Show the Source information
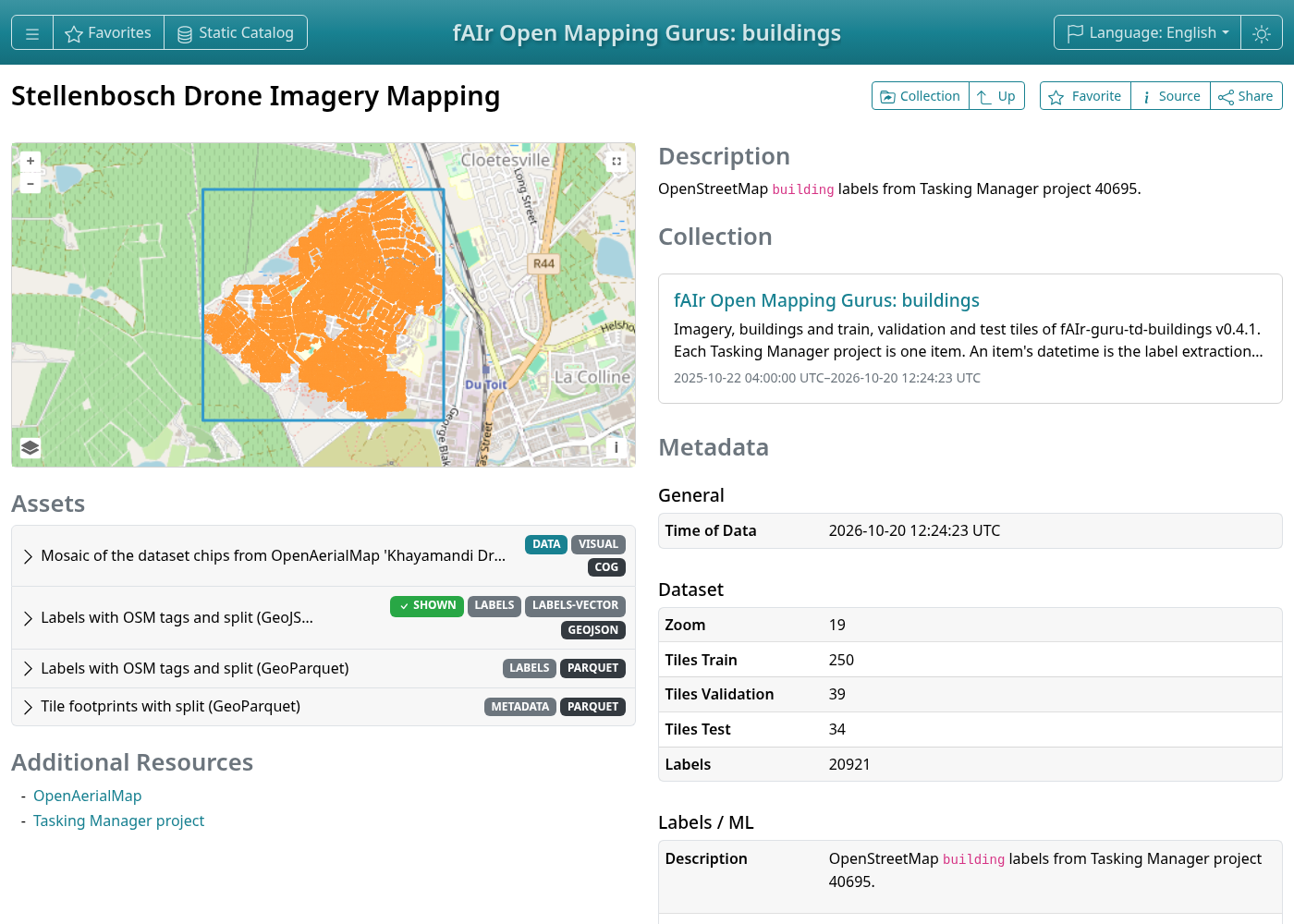The width and height of the screenshot is (1294, 924). (x=1170, y=96)
